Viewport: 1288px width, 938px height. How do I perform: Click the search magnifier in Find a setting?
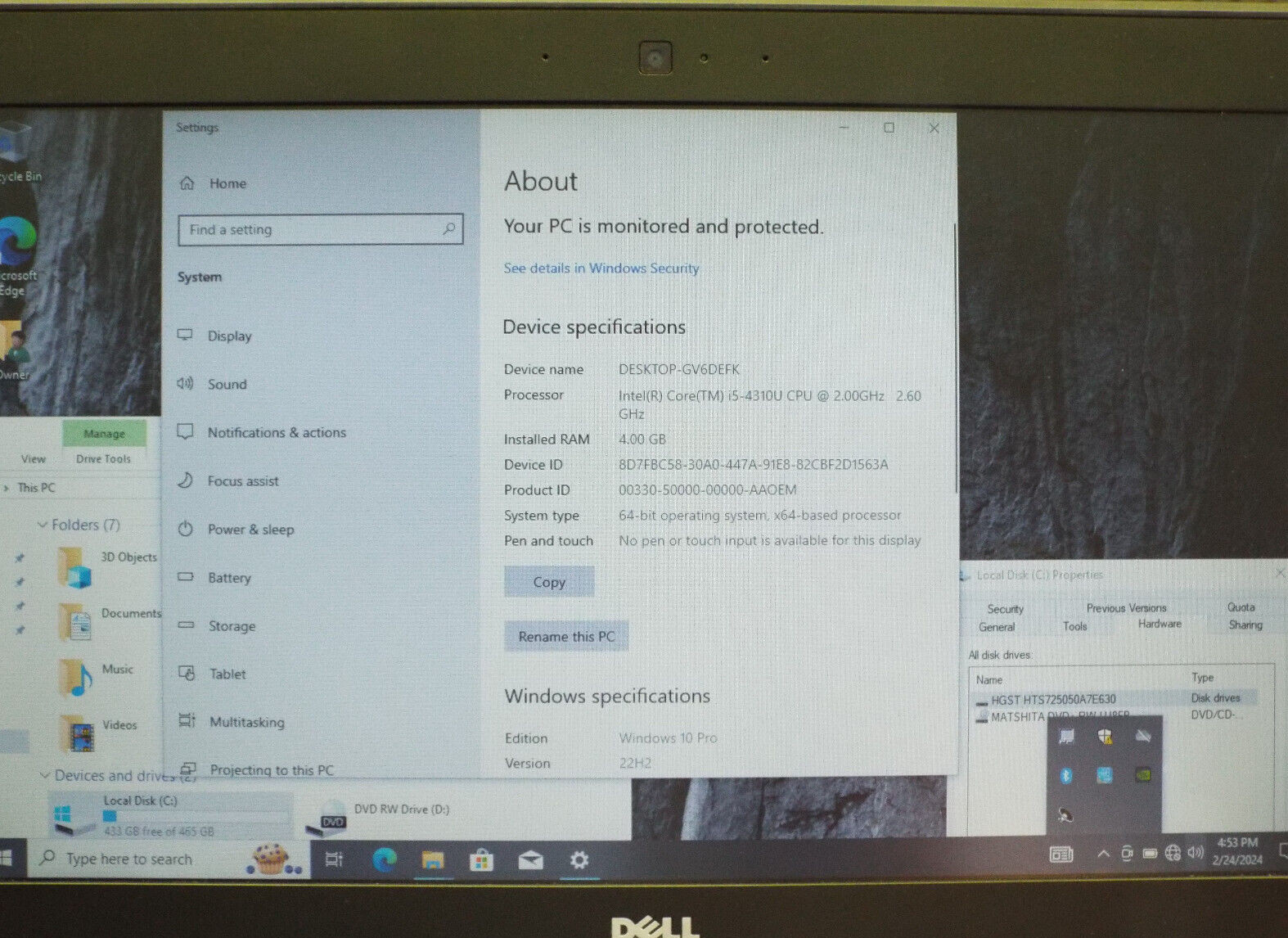click(448, 229)
